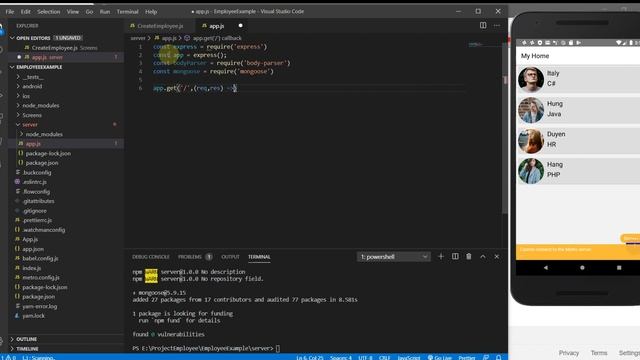The image size is (640, 360).
Task: Expand the root node_modules folder
Action: [41, 105]
